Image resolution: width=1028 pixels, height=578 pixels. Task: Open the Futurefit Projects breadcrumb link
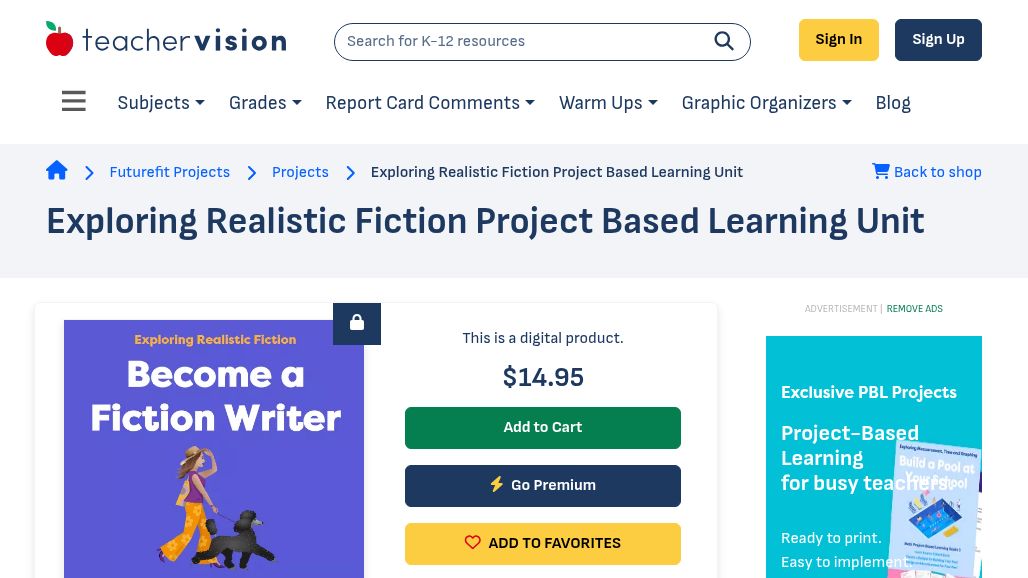tap(170, 172)
